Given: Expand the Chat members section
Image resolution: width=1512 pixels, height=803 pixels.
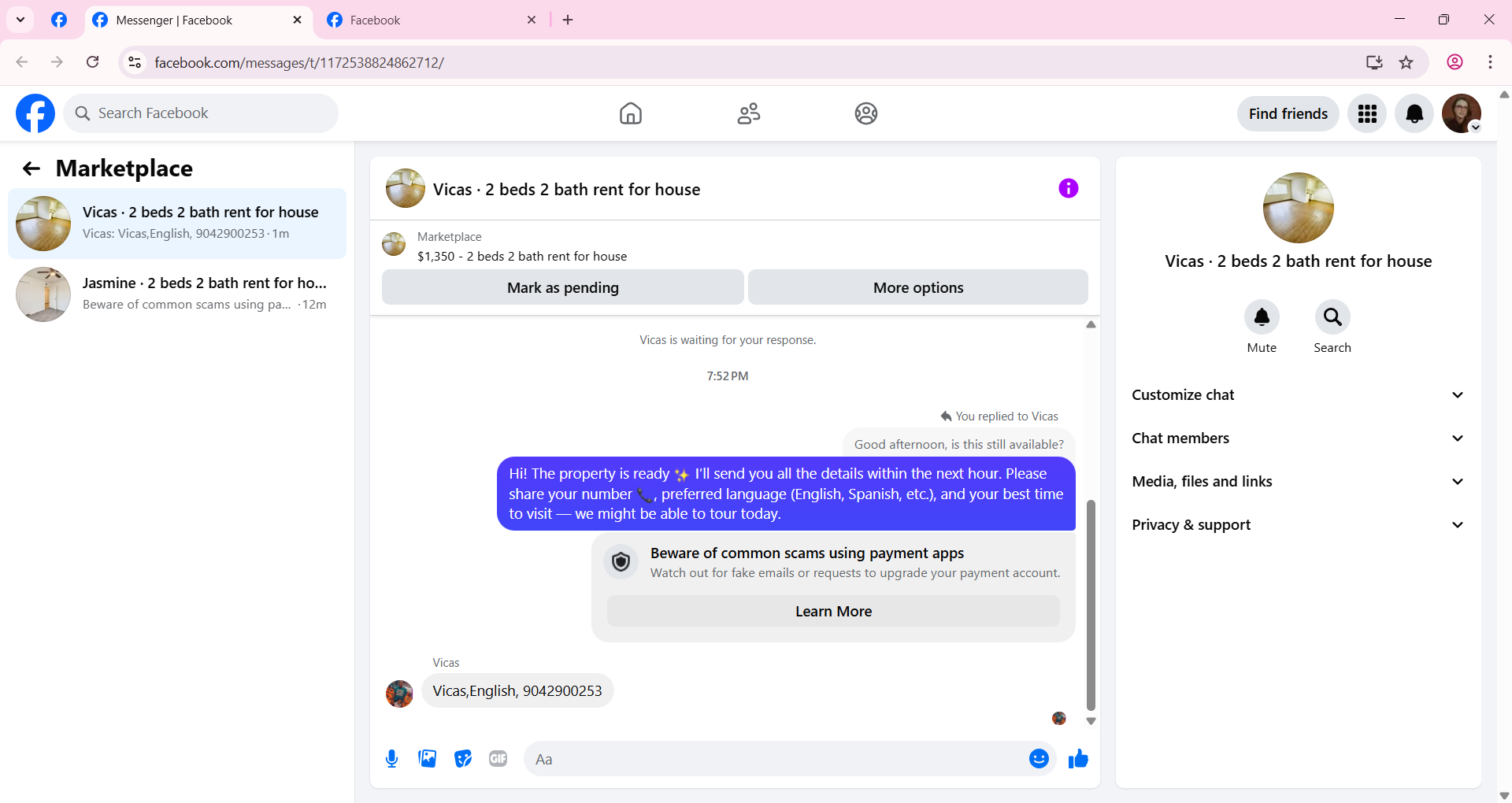Looking at the screenshot, I should coord(1298,439).
